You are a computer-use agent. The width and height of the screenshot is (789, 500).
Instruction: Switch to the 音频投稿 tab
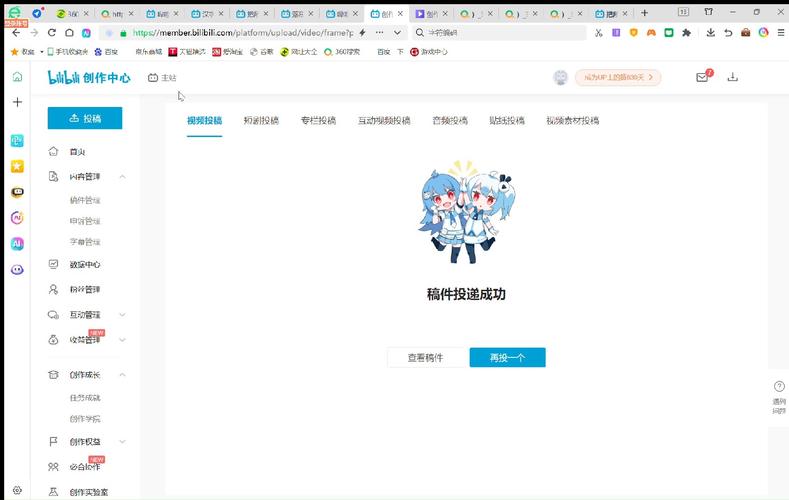click(x=450, y=120)
